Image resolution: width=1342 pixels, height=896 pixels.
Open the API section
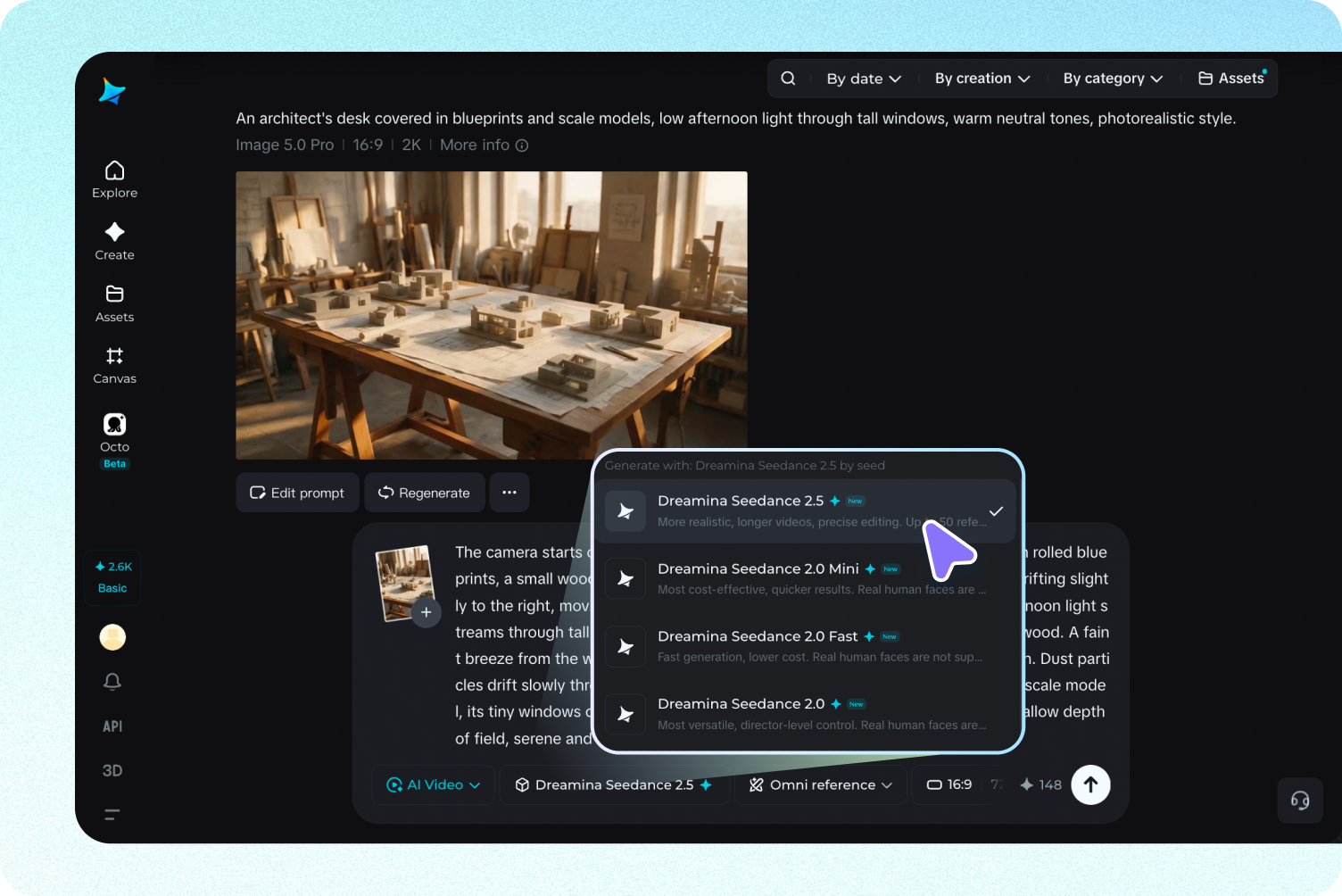(x=112, y=726)
